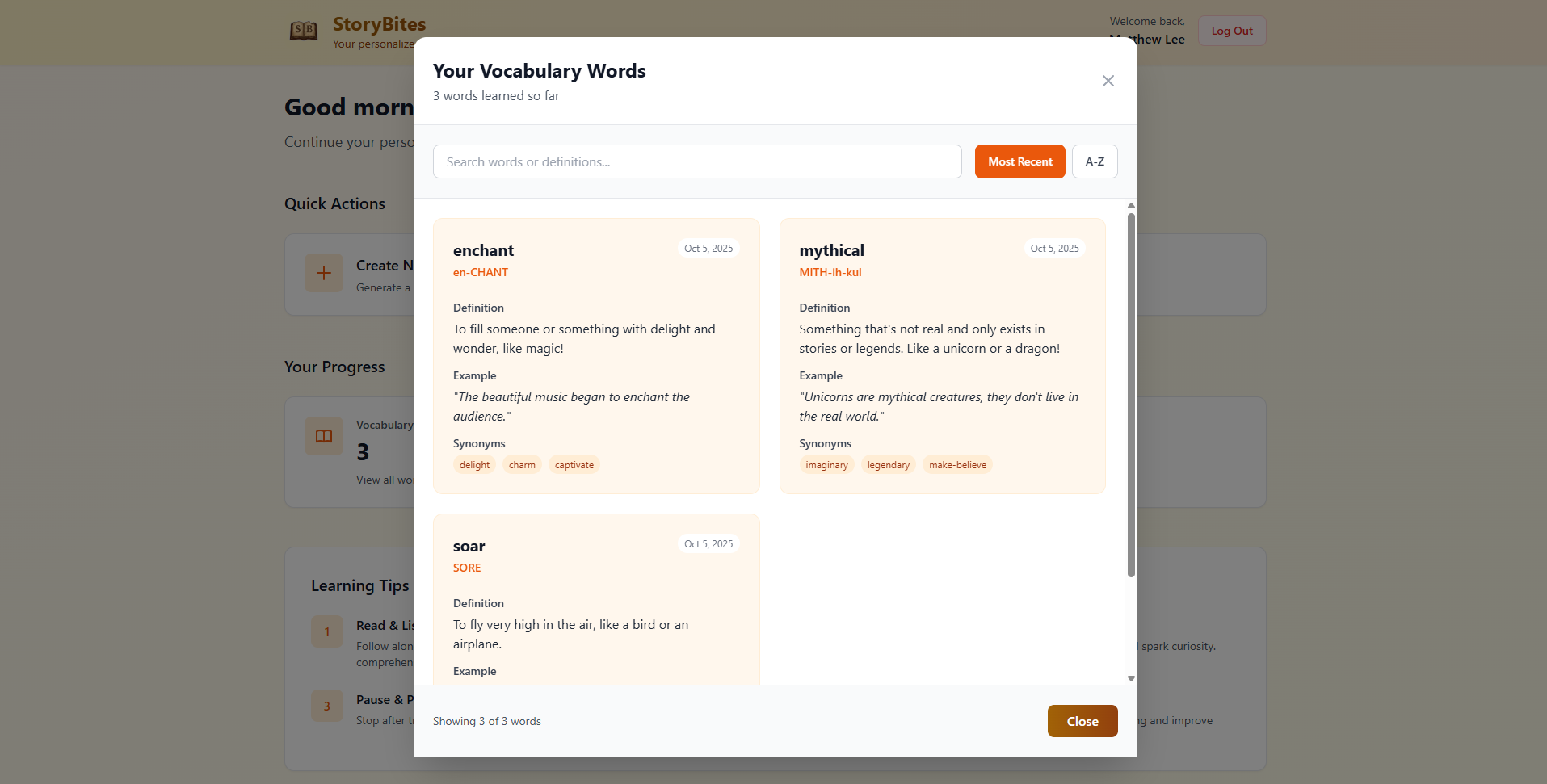Click the 'legendary' synonym tag
This screenshot has height=784, width=1547.
click(888, 465)
